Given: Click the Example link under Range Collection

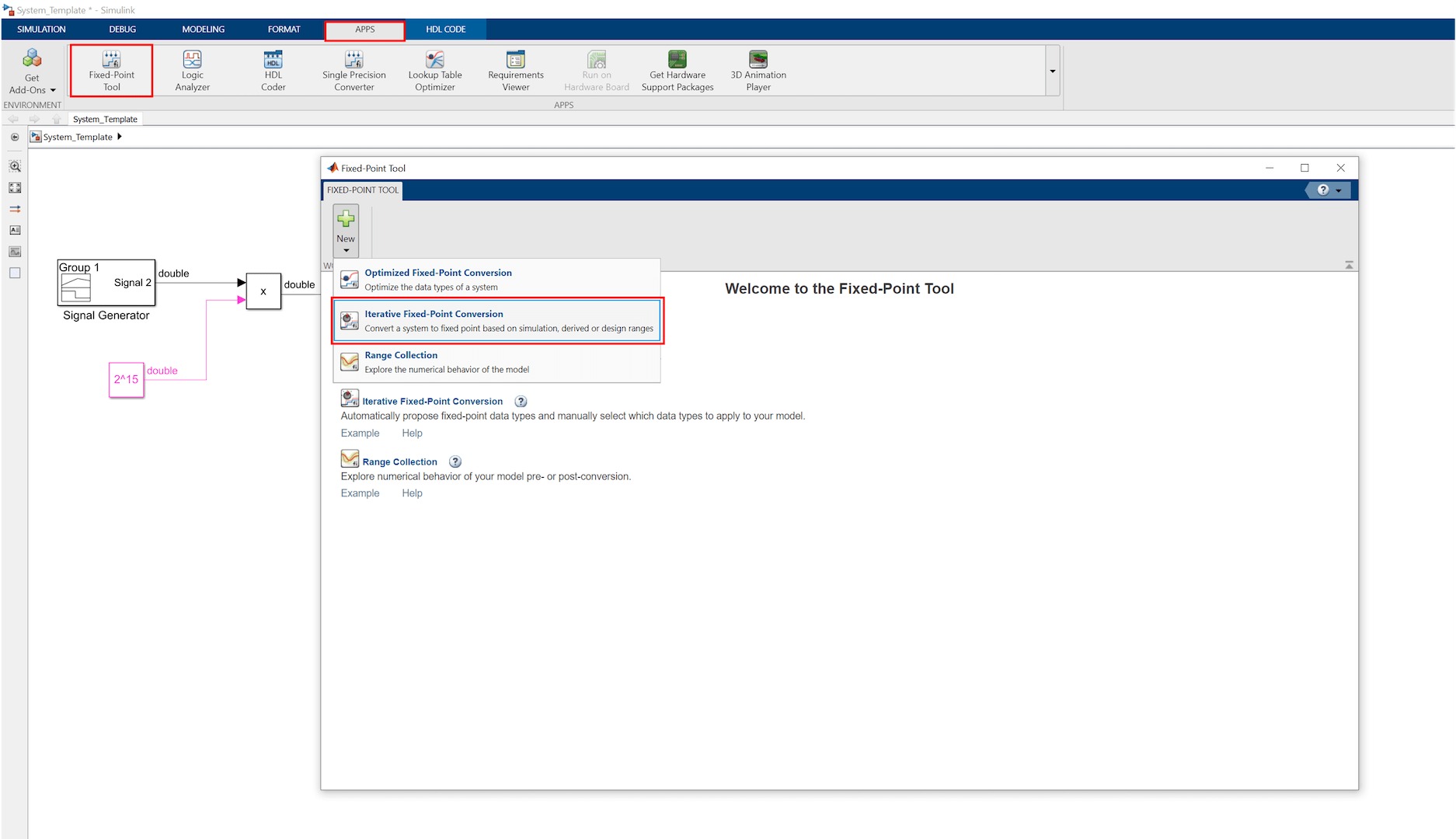Looking at the screenshot, I should (x=360, y=493).
